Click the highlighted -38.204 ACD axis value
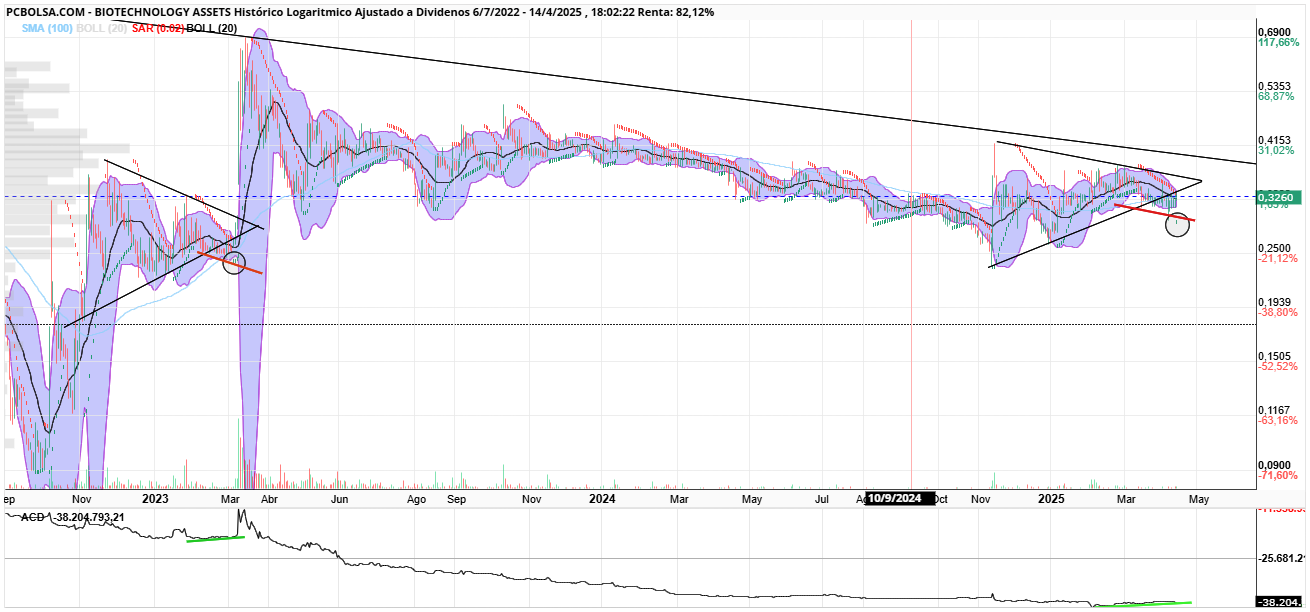The image size is (1310, 612). pos(1279,603)
